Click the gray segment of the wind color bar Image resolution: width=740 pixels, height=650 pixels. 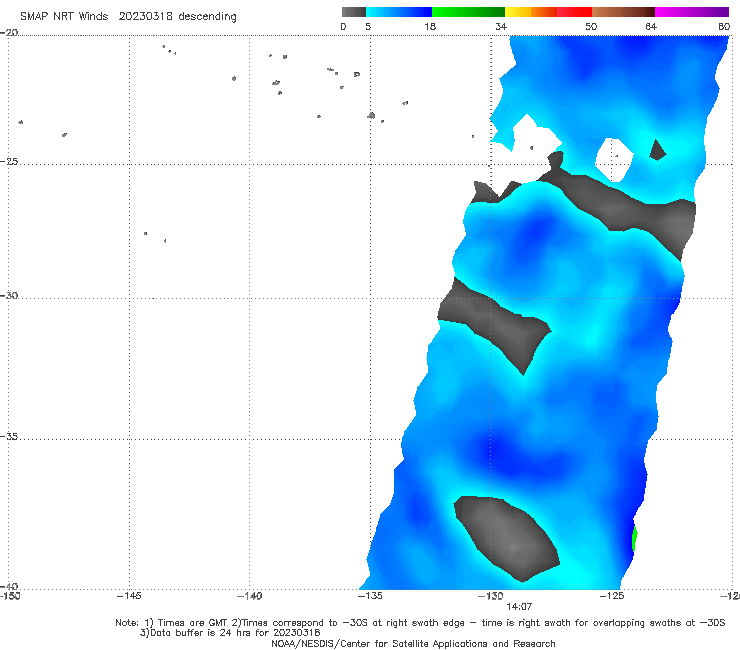(353, 12)
